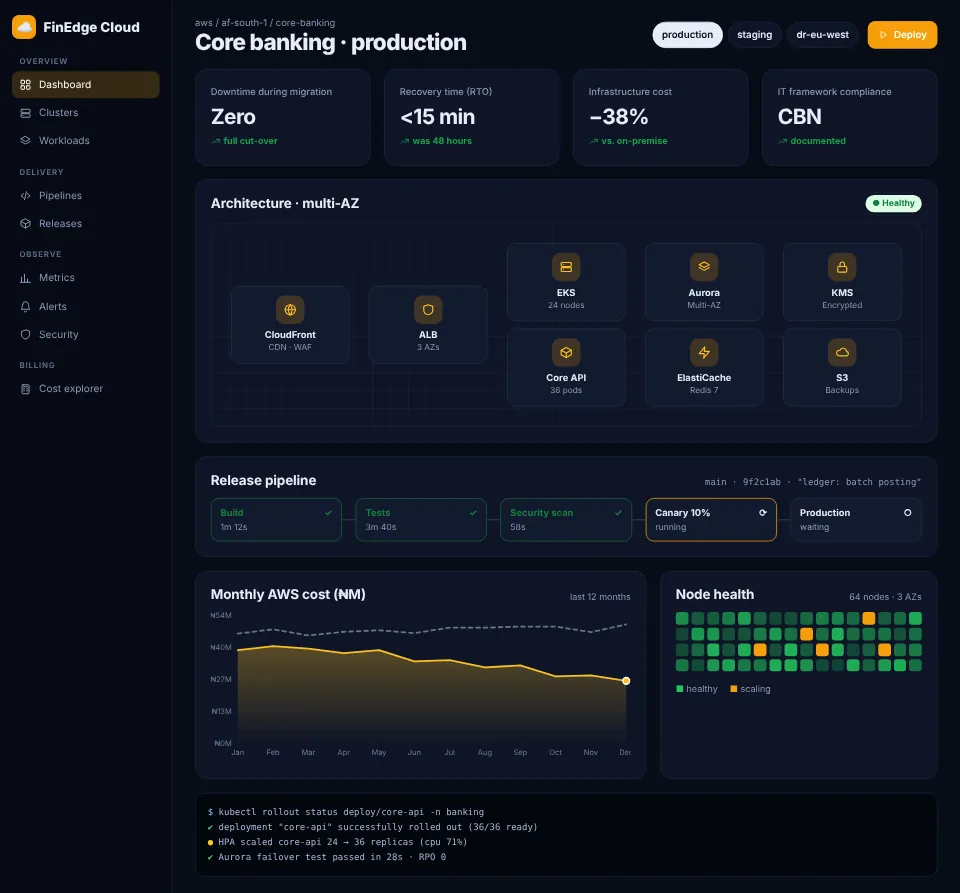Open the Clusters page
Viewport: 960px width, 893px height.
coord(86,113)
